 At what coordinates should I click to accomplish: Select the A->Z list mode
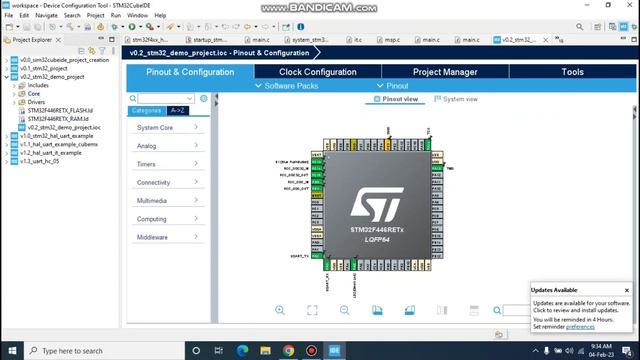click(x=178, y=111)
